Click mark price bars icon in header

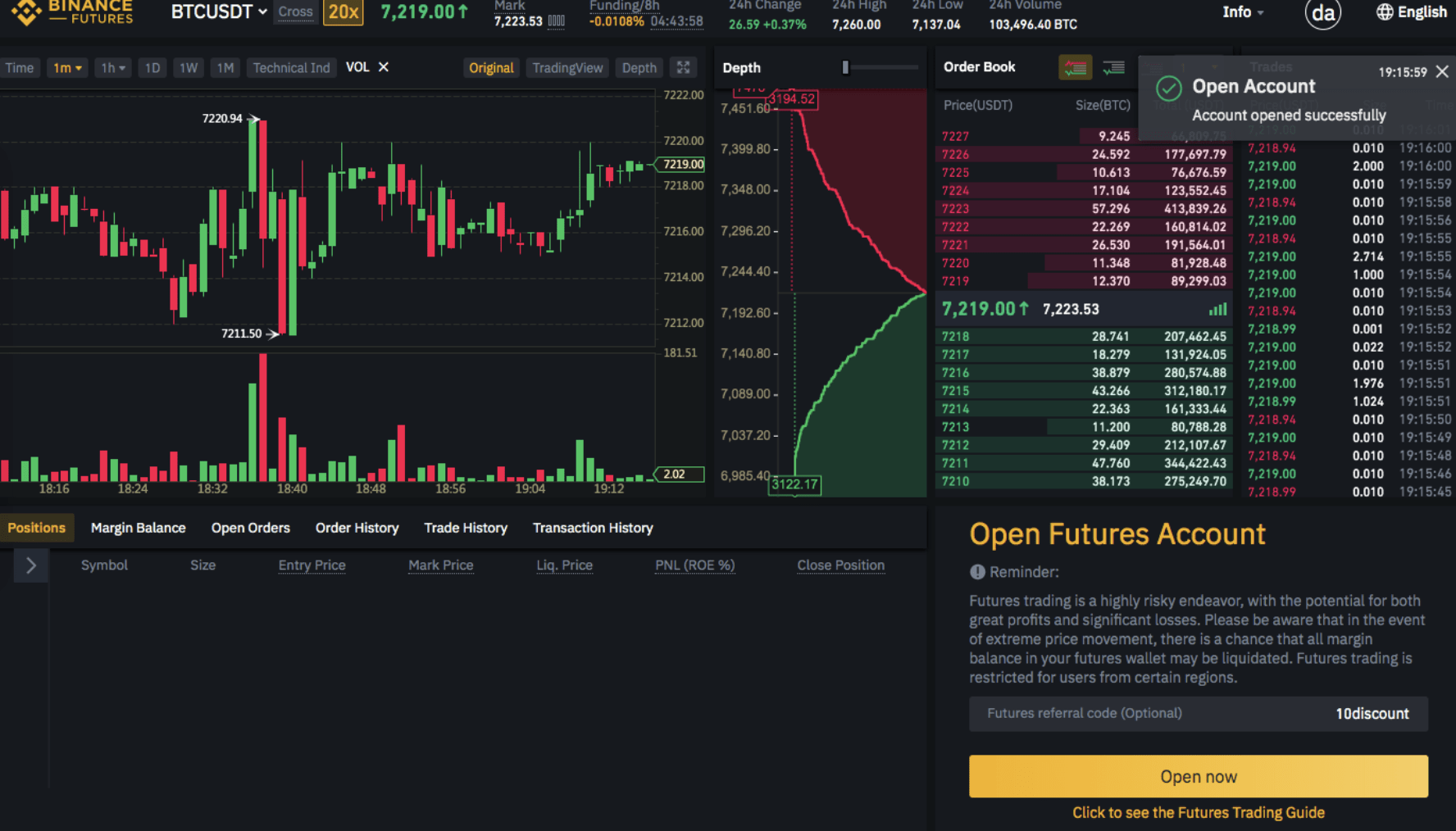pyautogui.click(x=556, y=22)
